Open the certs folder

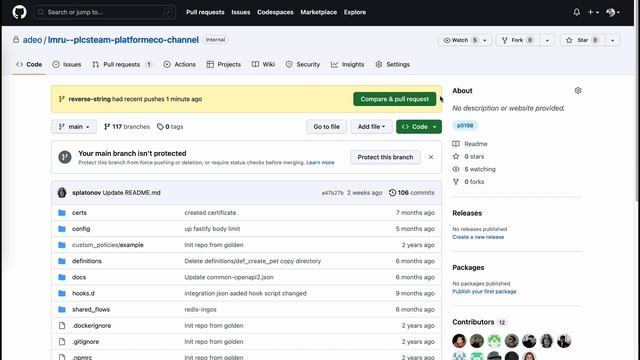pyautogui.click(x=80, y=213)
